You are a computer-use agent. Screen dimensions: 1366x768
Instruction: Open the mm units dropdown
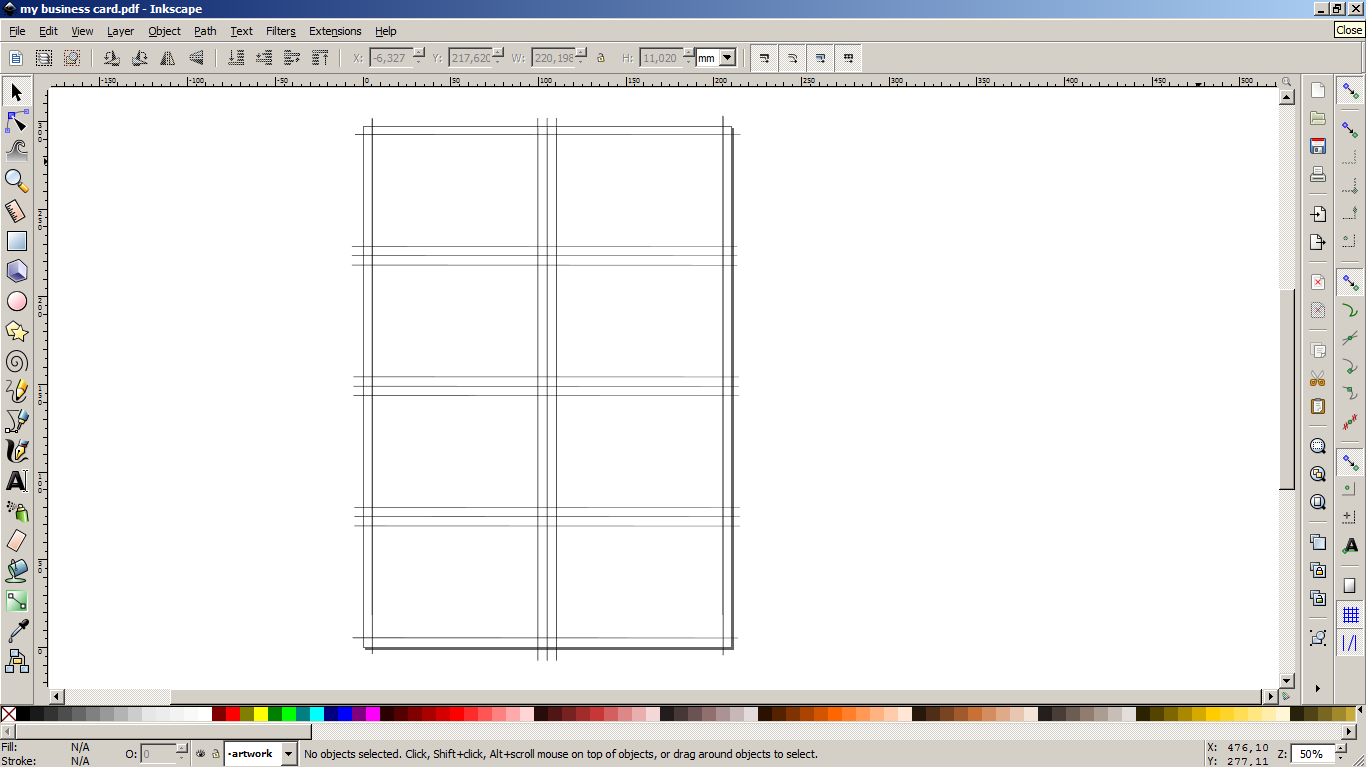pyautogui.click(x=727, y=58)
